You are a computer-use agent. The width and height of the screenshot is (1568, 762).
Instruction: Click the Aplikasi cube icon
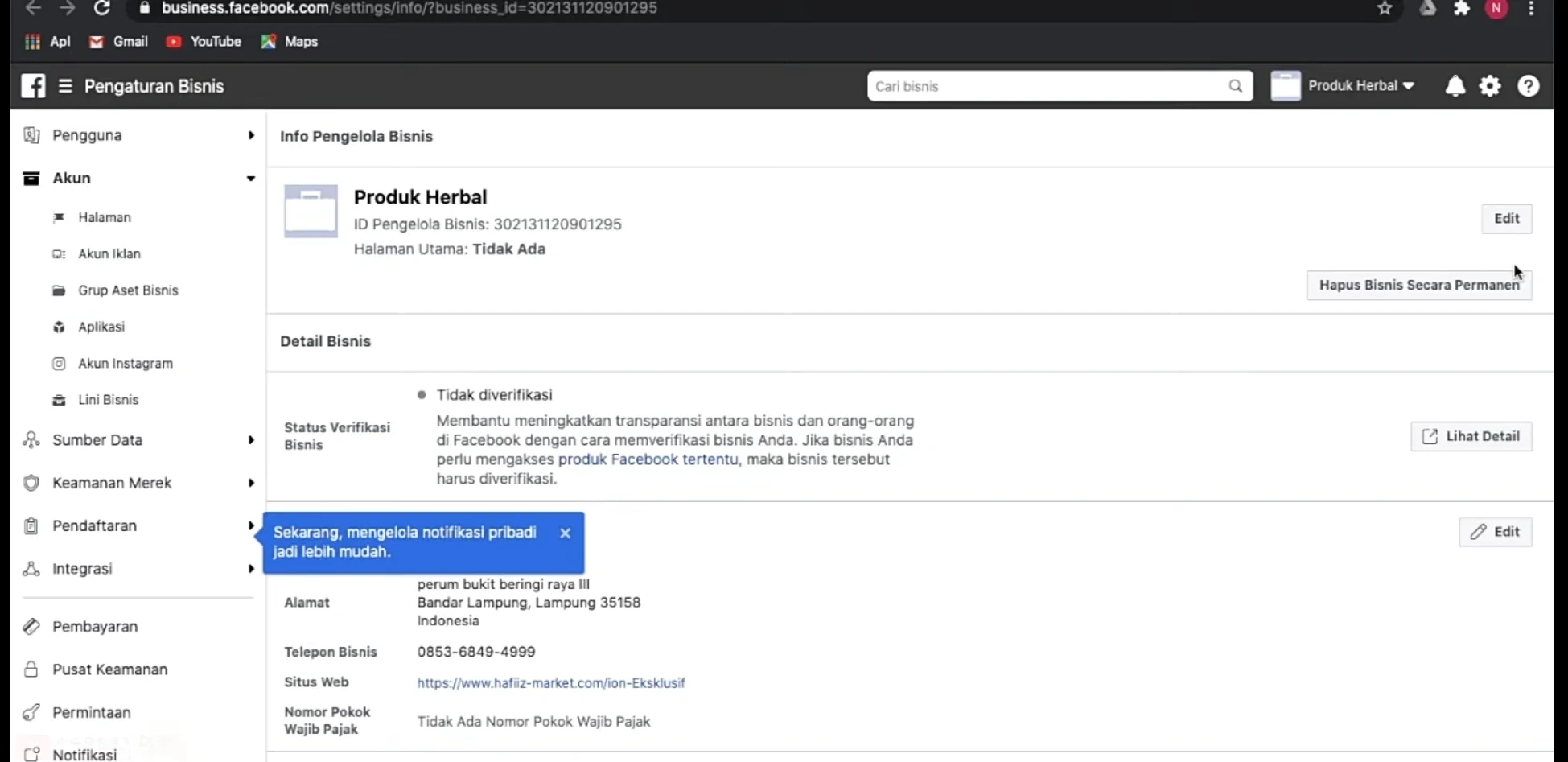click(59, 327)
